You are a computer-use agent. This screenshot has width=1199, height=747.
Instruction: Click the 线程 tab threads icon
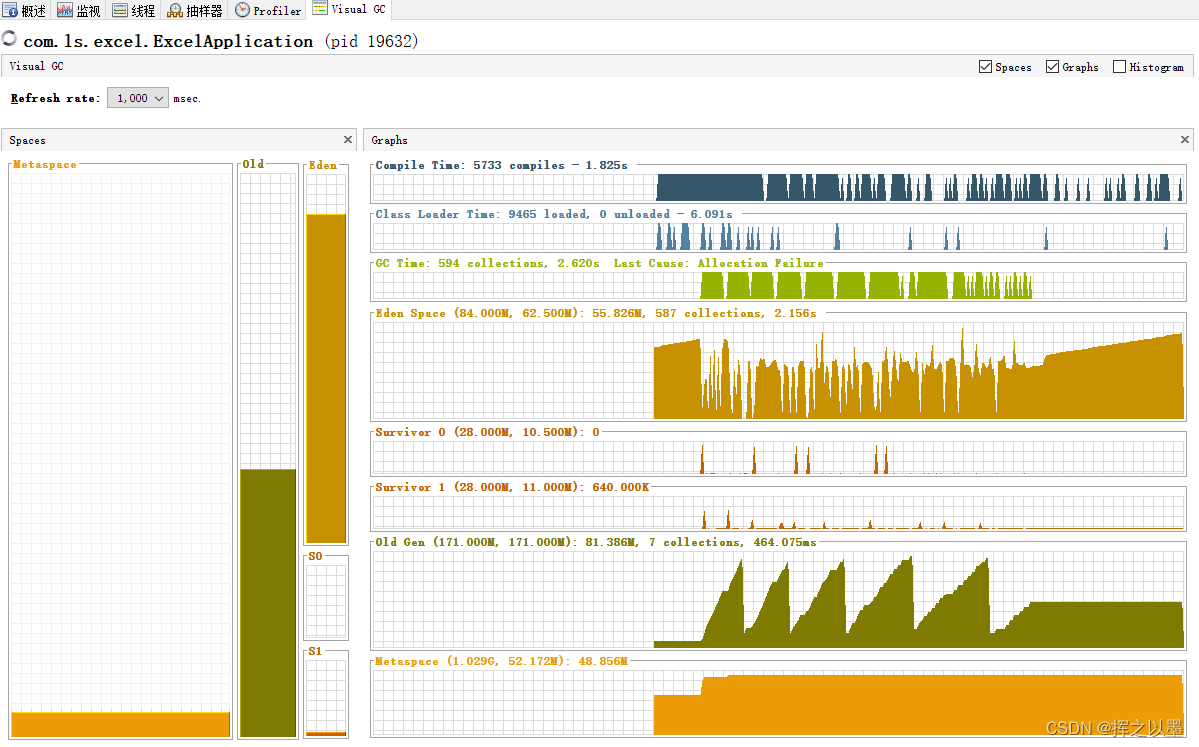tap(120, 10)
